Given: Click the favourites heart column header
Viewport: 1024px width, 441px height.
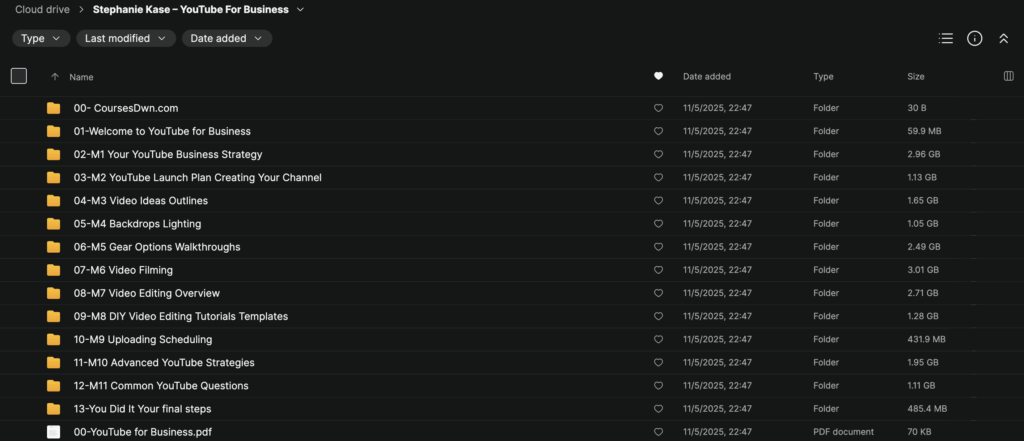Looking at the screenshot, I should (658, 76).
